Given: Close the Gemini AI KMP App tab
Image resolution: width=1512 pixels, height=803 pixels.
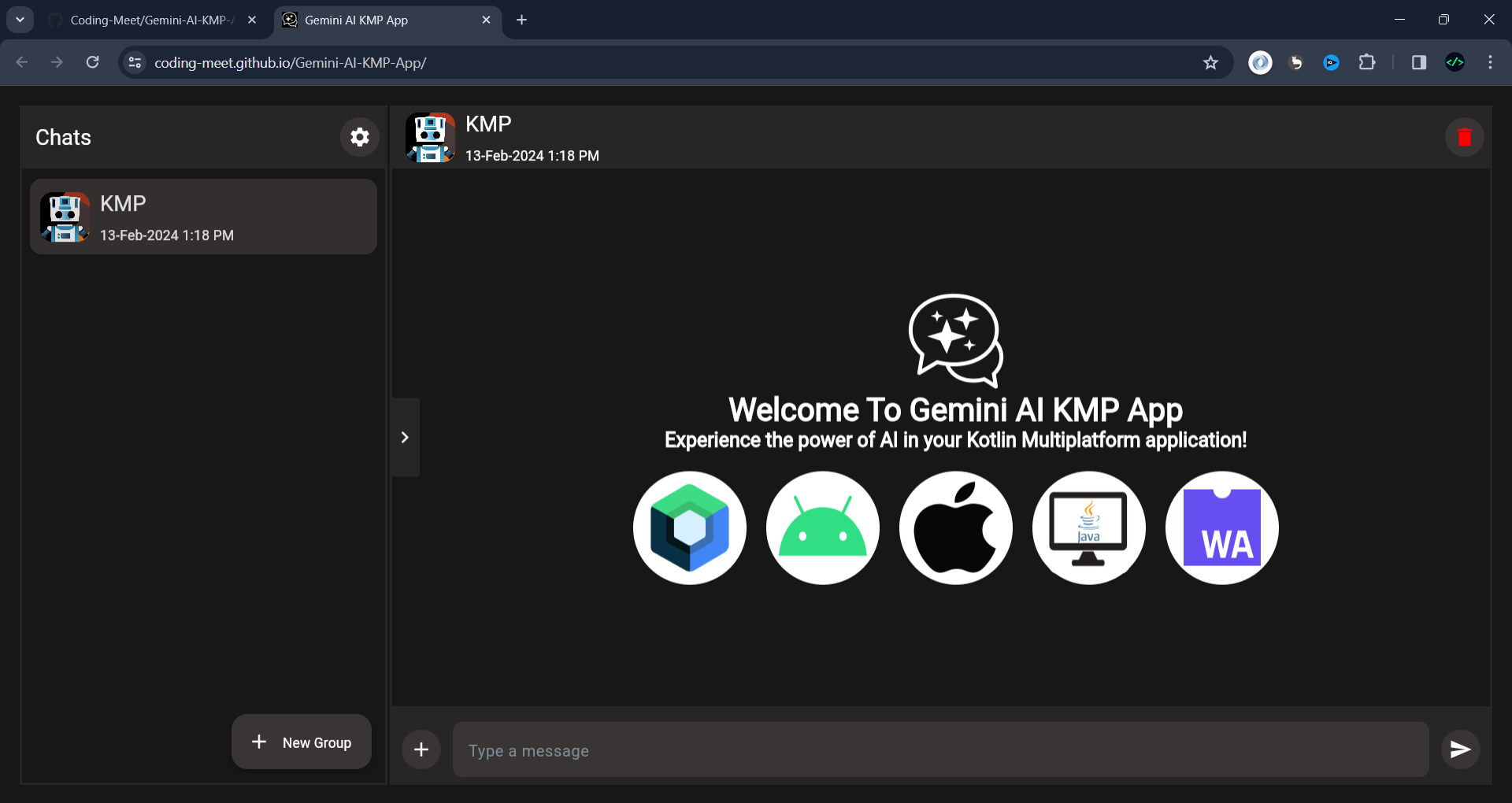Looking at the screenshot, I should coord(486,20).
